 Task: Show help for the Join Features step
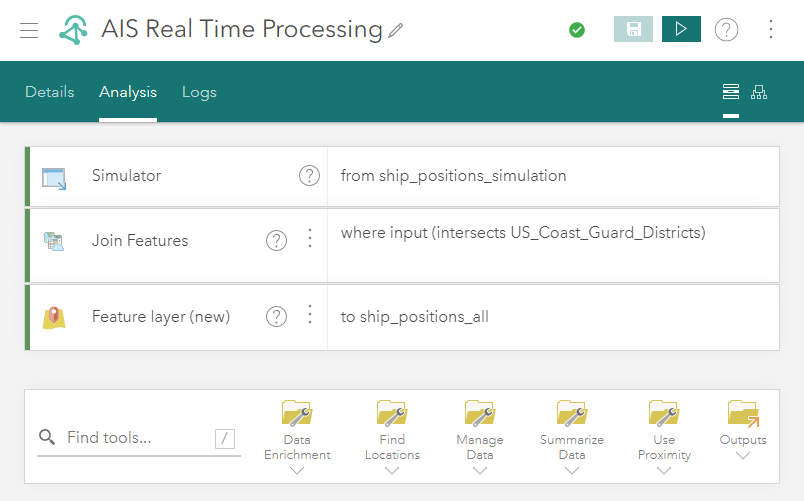276,240
